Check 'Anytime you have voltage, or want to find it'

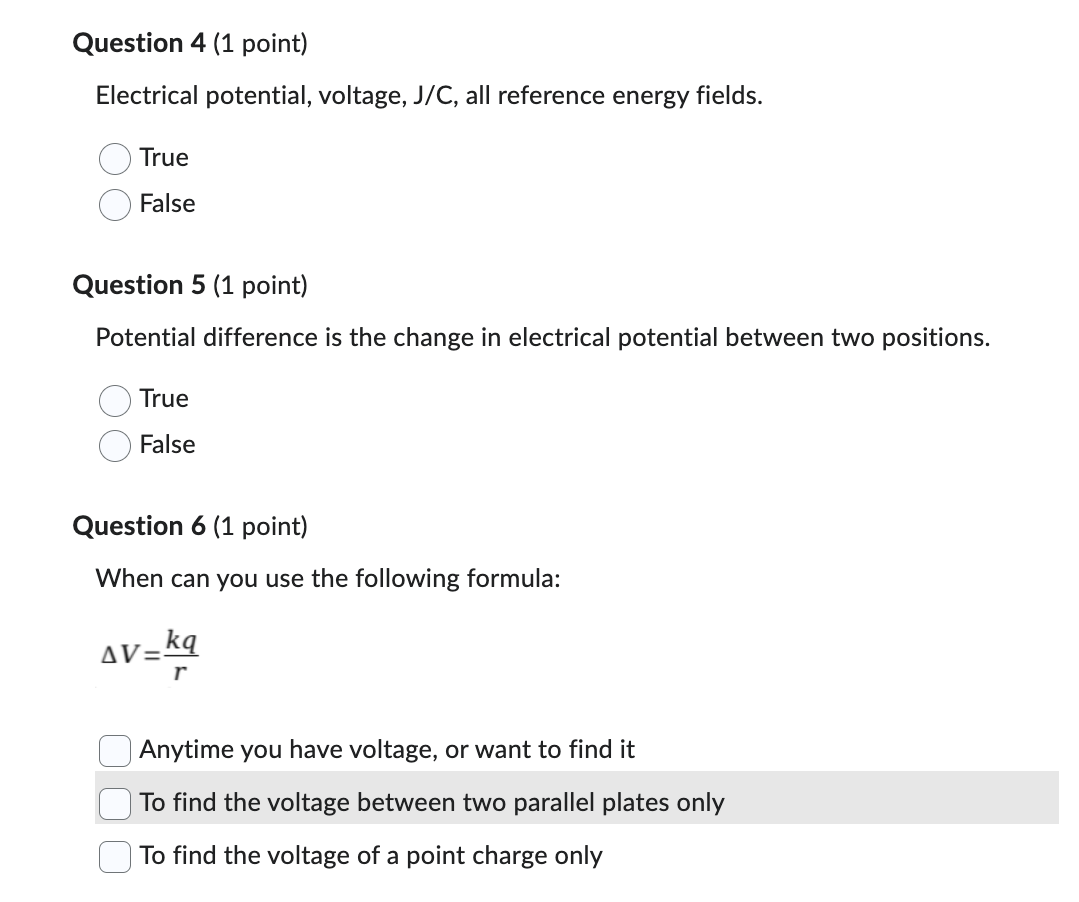(114, 751)
